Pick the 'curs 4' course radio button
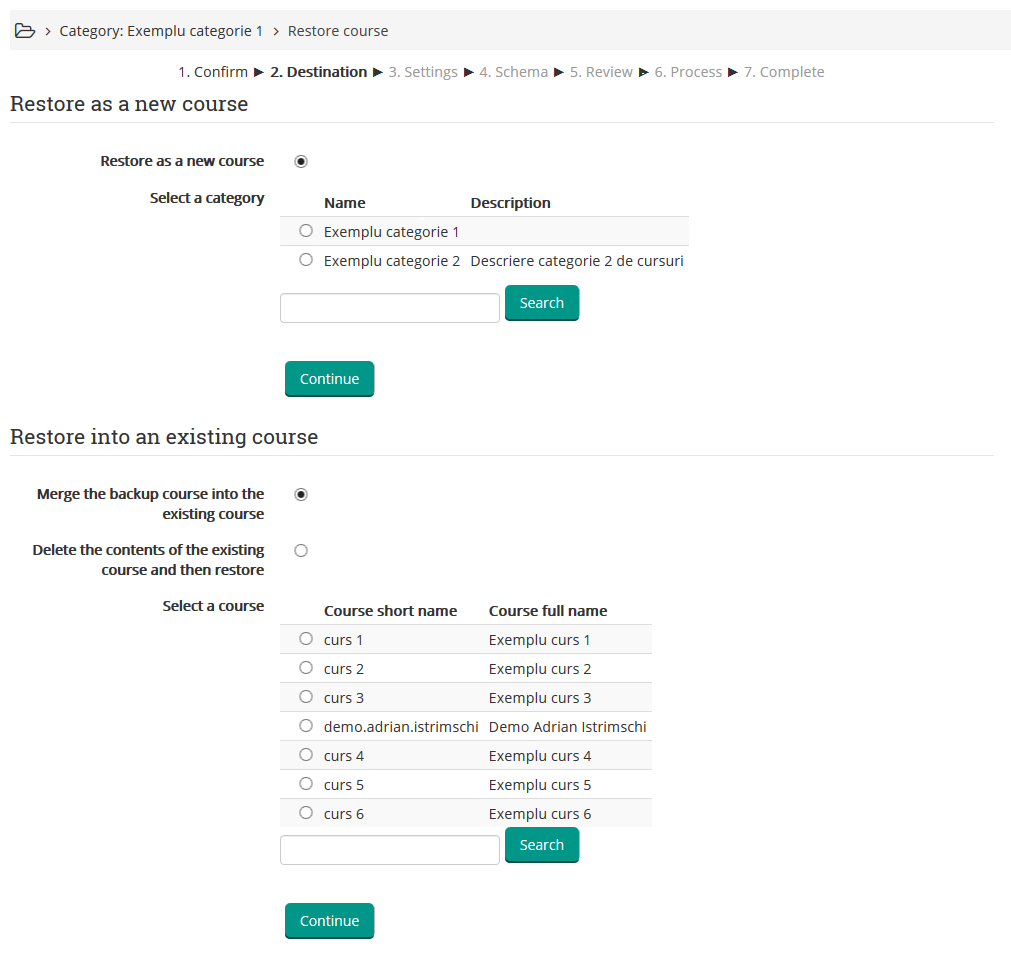The image size is (1011, 978). (306, 755)
